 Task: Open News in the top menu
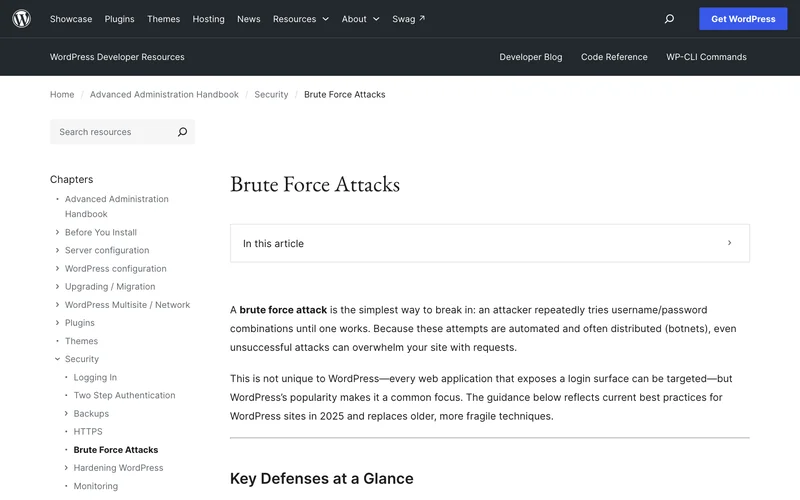248,19
